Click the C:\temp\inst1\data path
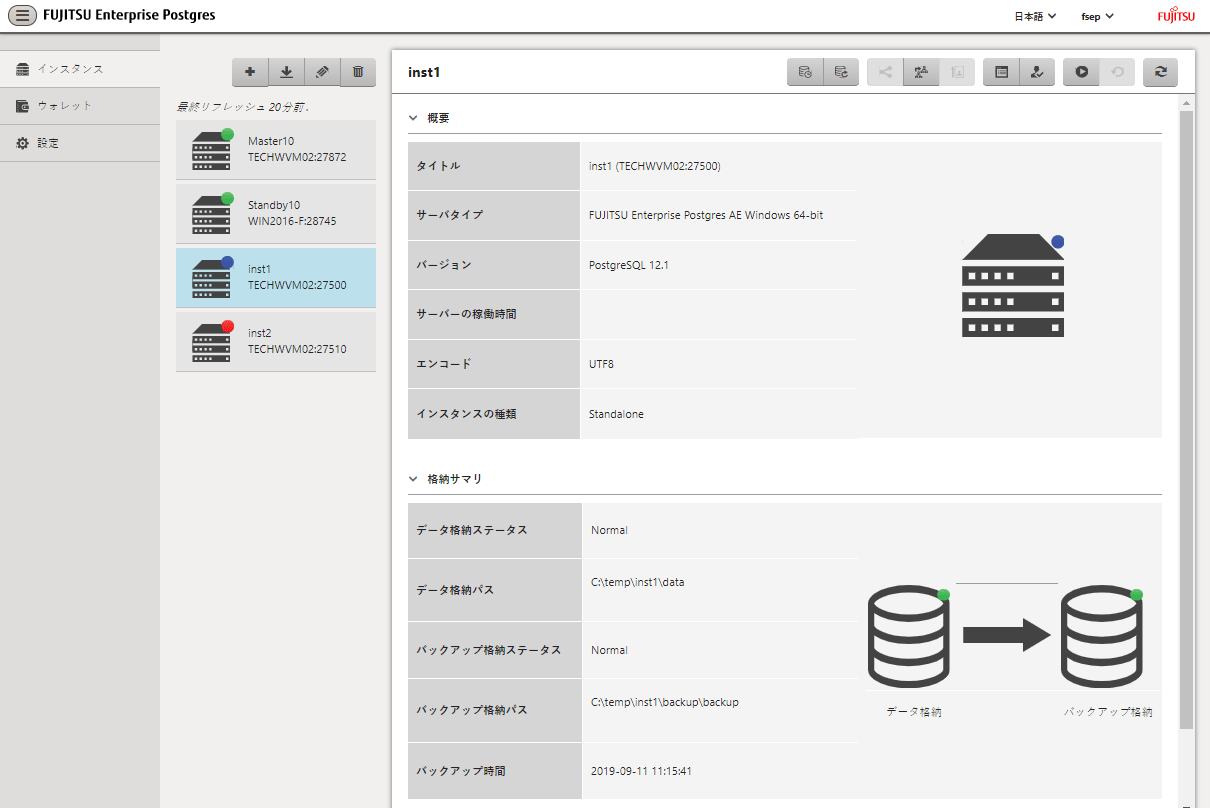This screenshot has height=808, width=1210. point(638,582)
